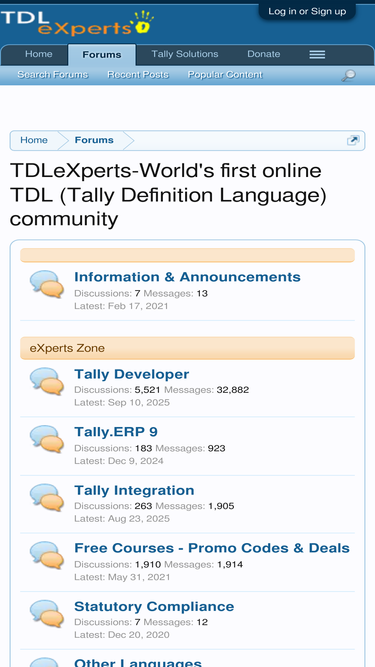
Task: Click Log in or Sign up
Action: (307, 11)
